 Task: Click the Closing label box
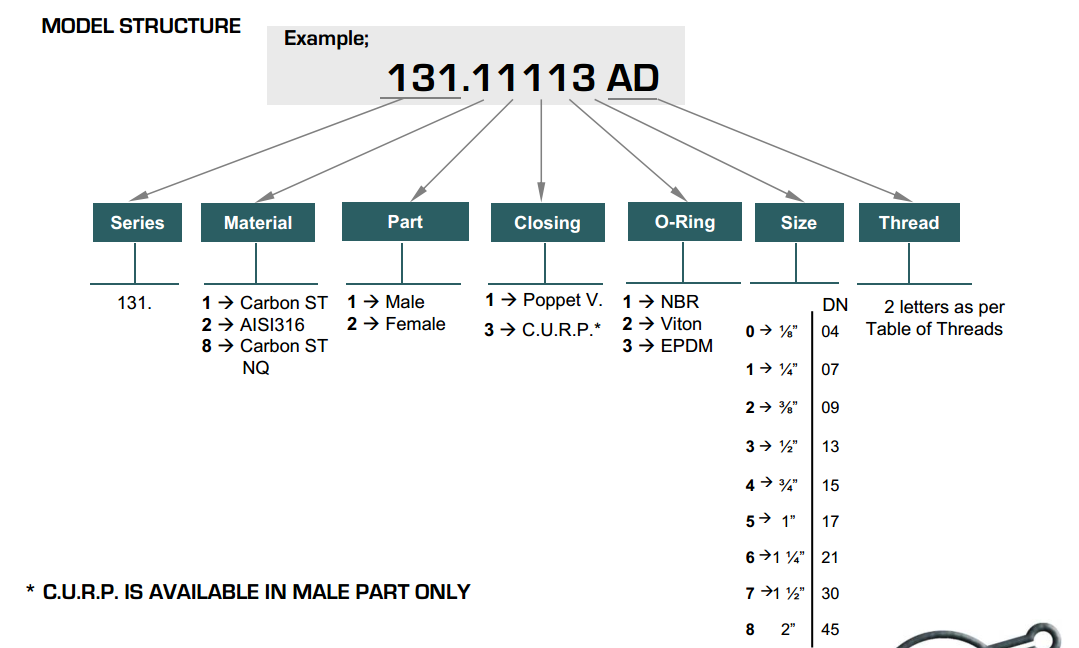point(547,223)
